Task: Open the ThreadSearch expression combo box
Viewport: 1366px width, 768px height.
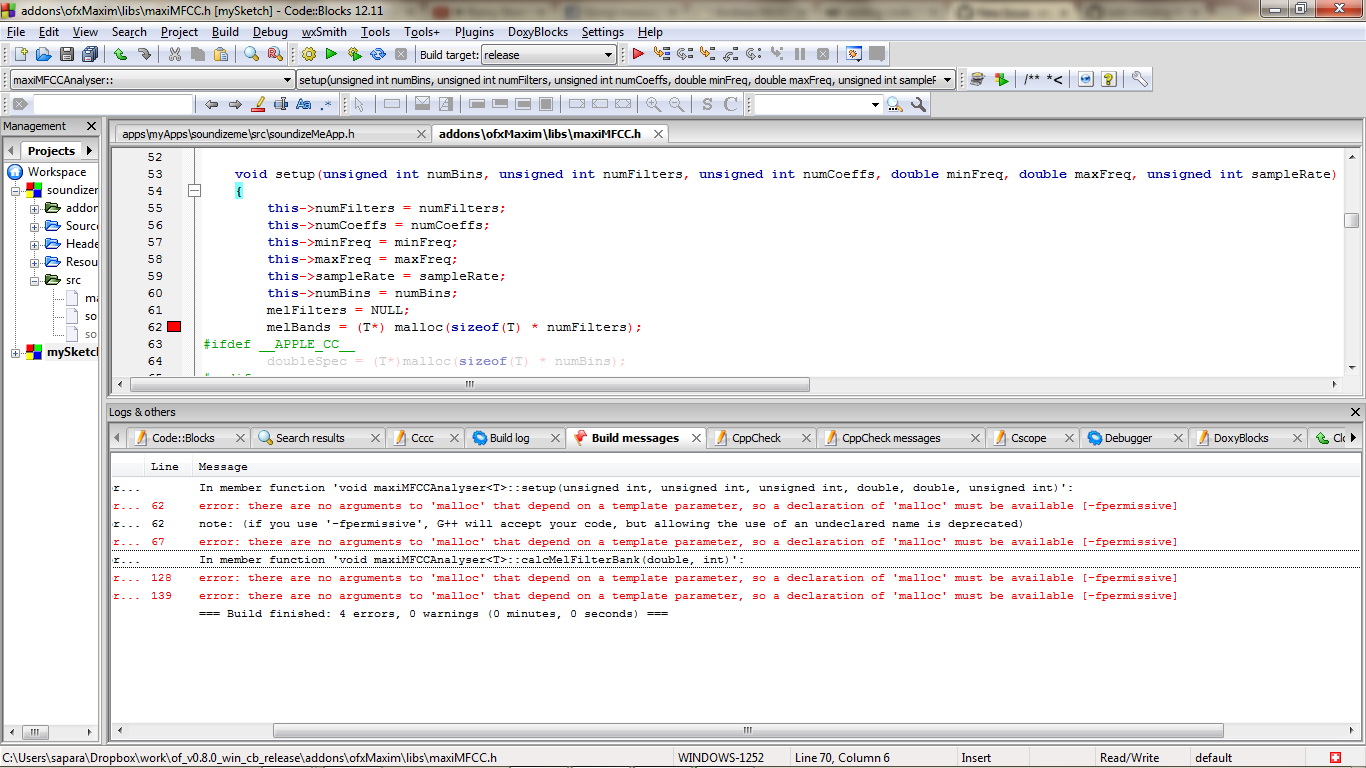Action: [818, 104]
